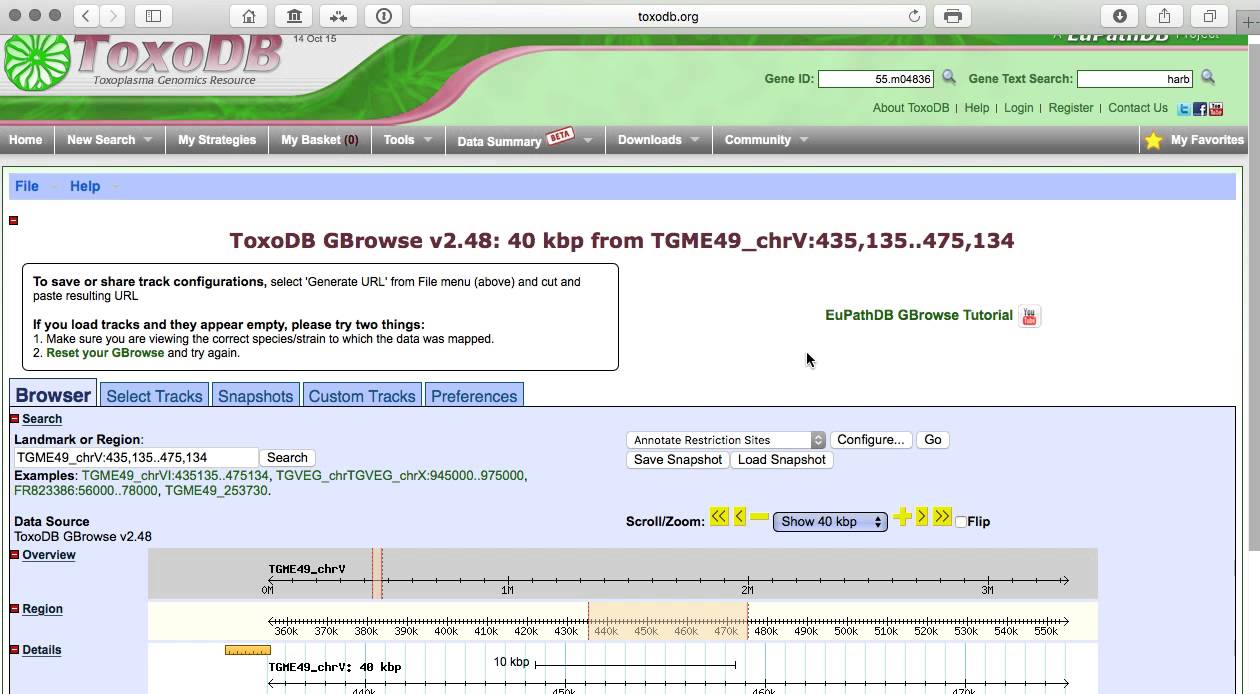Zoom in with plus icon
This screenshot has height=694, width=1260.
903,517
